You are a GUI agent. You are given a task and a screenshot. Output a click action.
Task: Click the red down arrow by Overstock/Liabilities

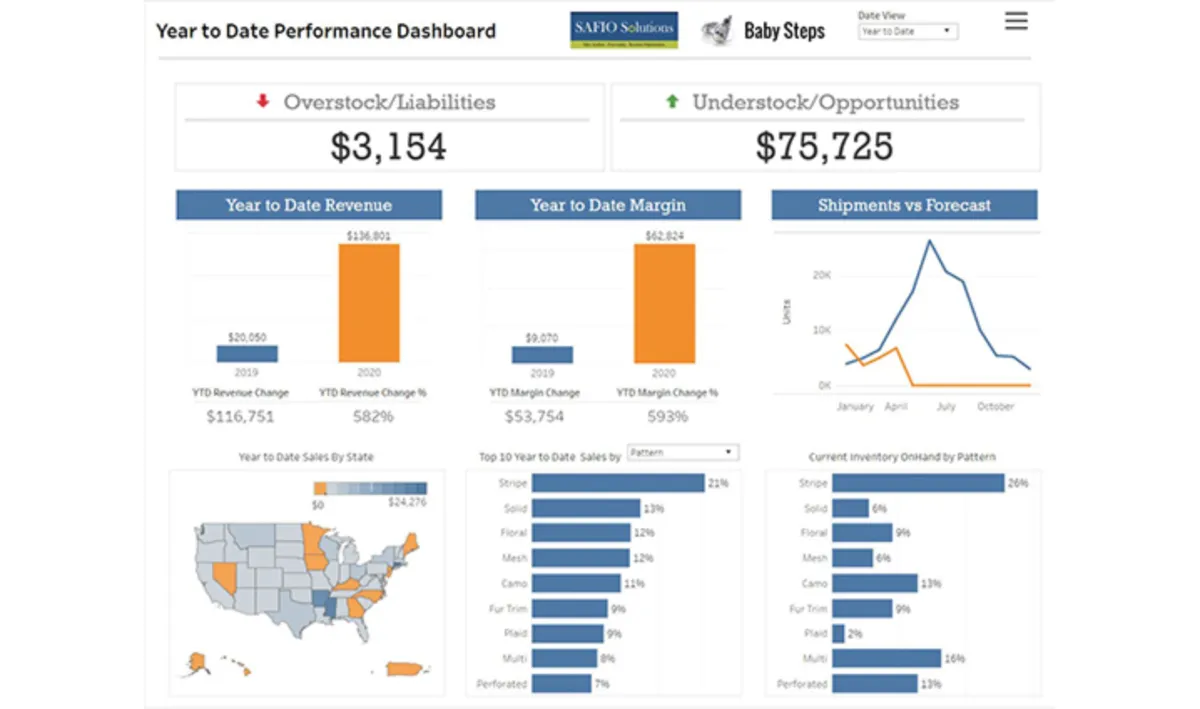coord(263,101)
